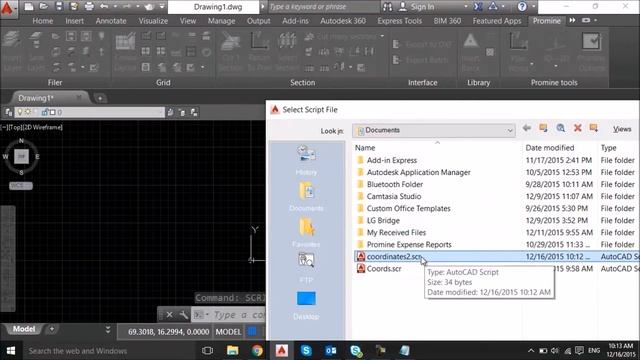This screenshot has height=360, width=640.
Task: Close the command line with its X icon
Action: point(169,315)
